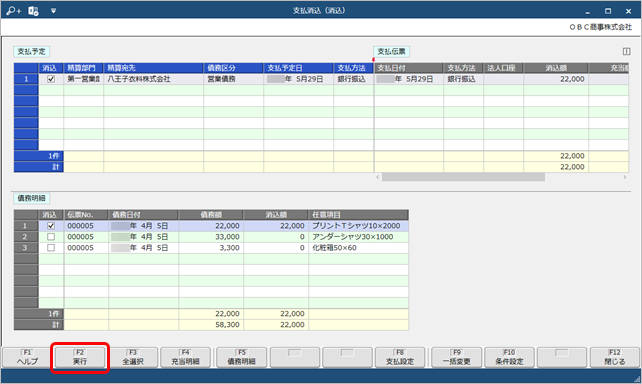Click 伝票No. column header
The image size is (642, 384).
[x=86, y=215]
